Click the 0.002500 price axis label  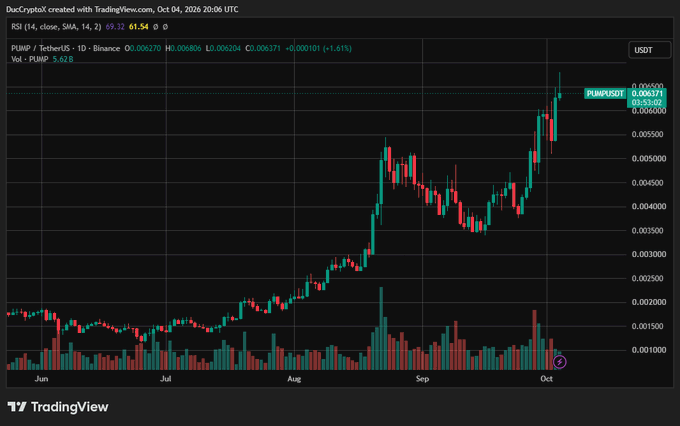[x=647, y=278]
